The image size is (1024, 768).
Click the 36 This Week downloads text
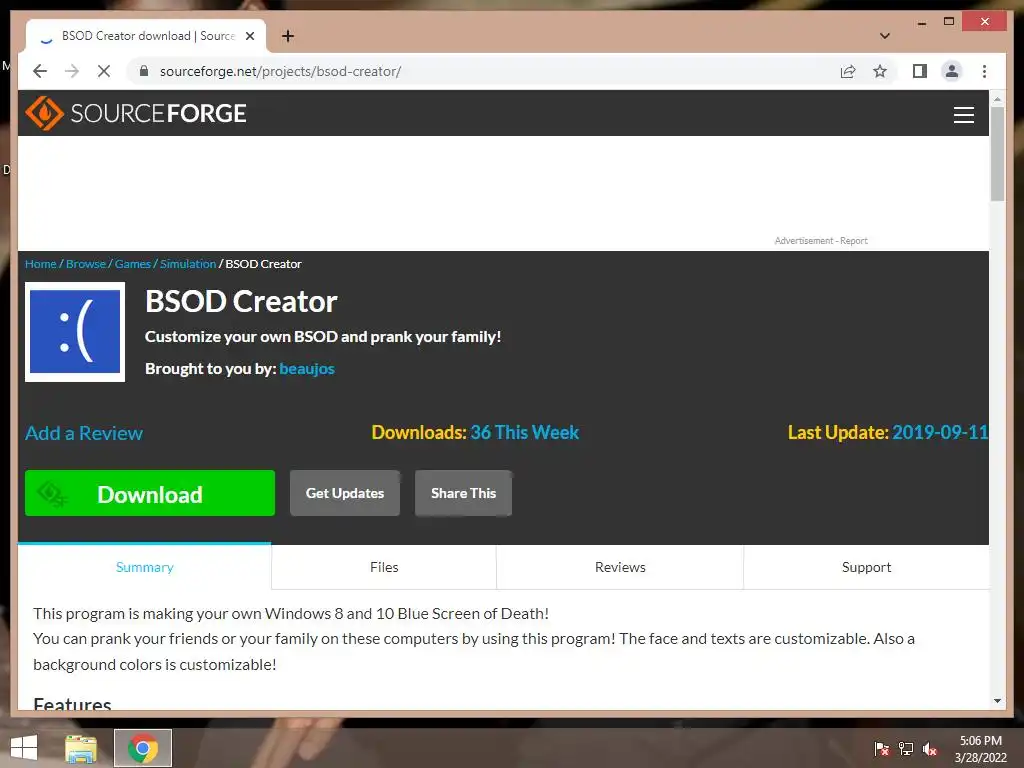[524, 432]
